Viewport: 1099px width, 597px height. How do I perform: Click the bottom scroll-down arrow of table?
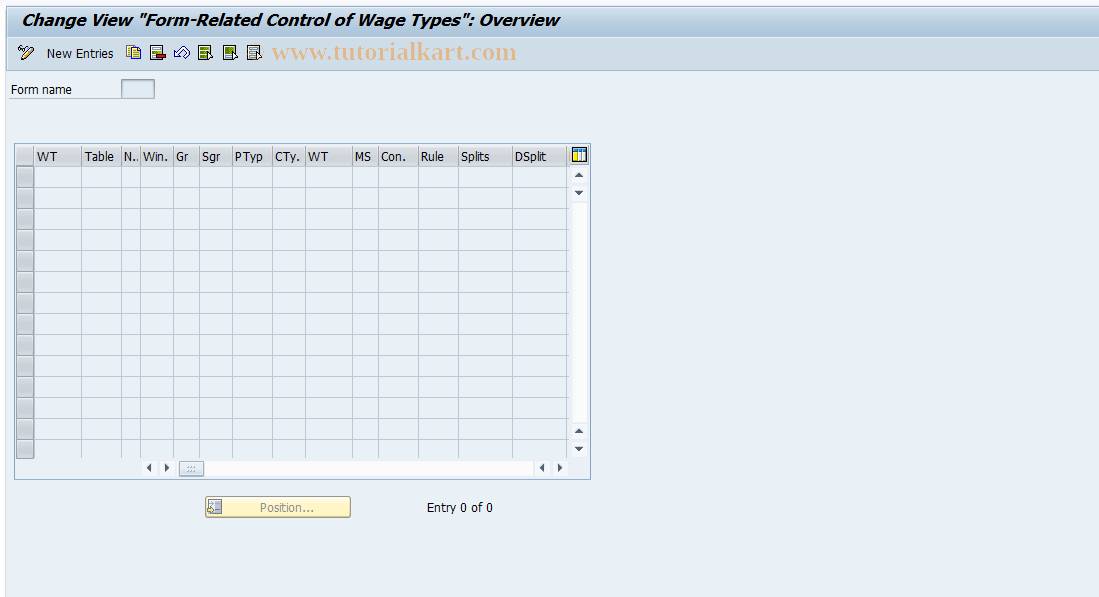coord(579,448)
